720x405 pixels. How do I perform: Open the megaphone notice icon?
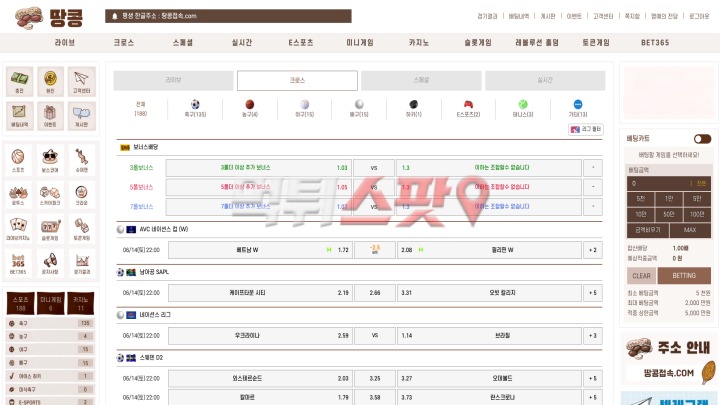[x=50, y=263]
